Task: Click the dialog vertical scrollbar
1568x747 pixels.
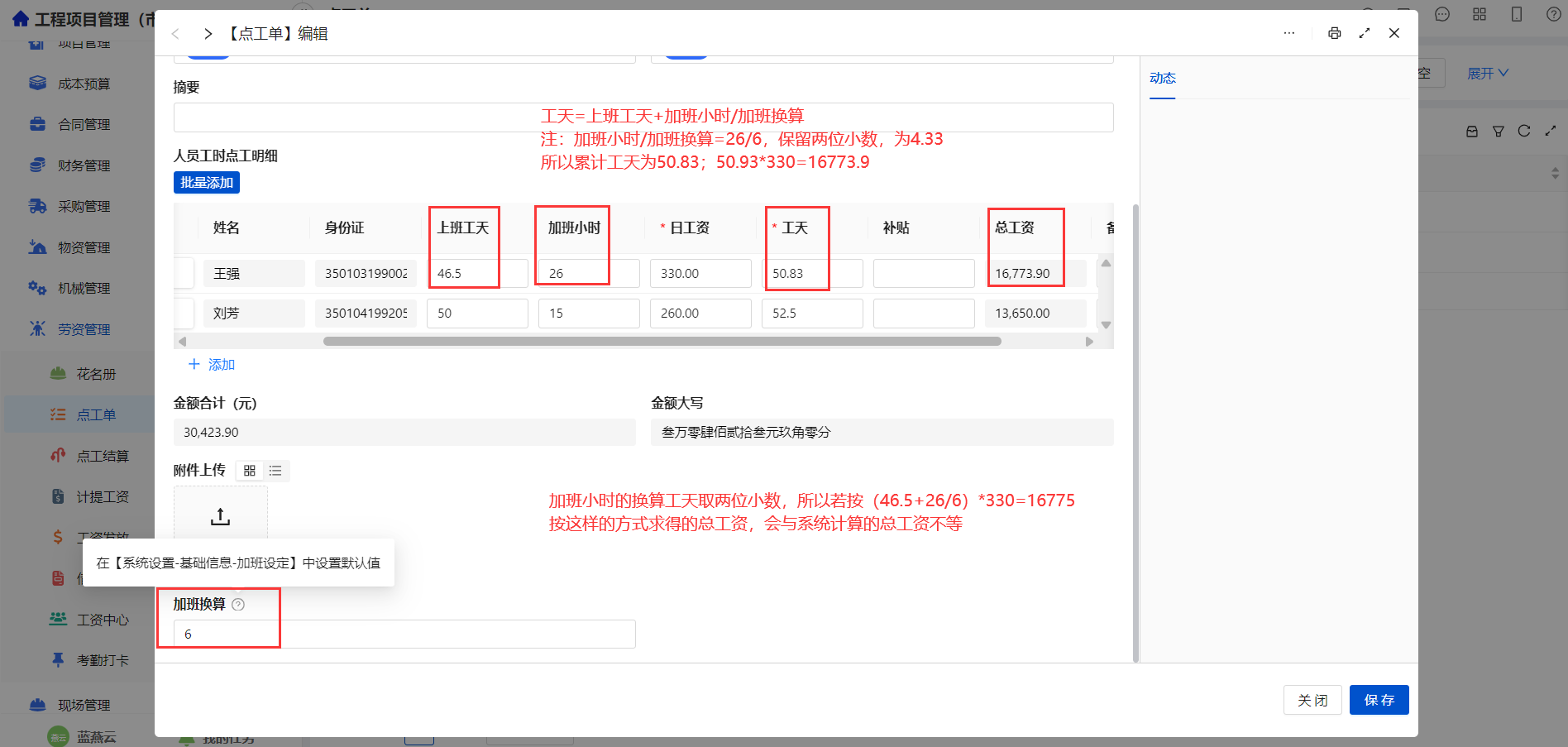Action: [x=1135, y=432]
